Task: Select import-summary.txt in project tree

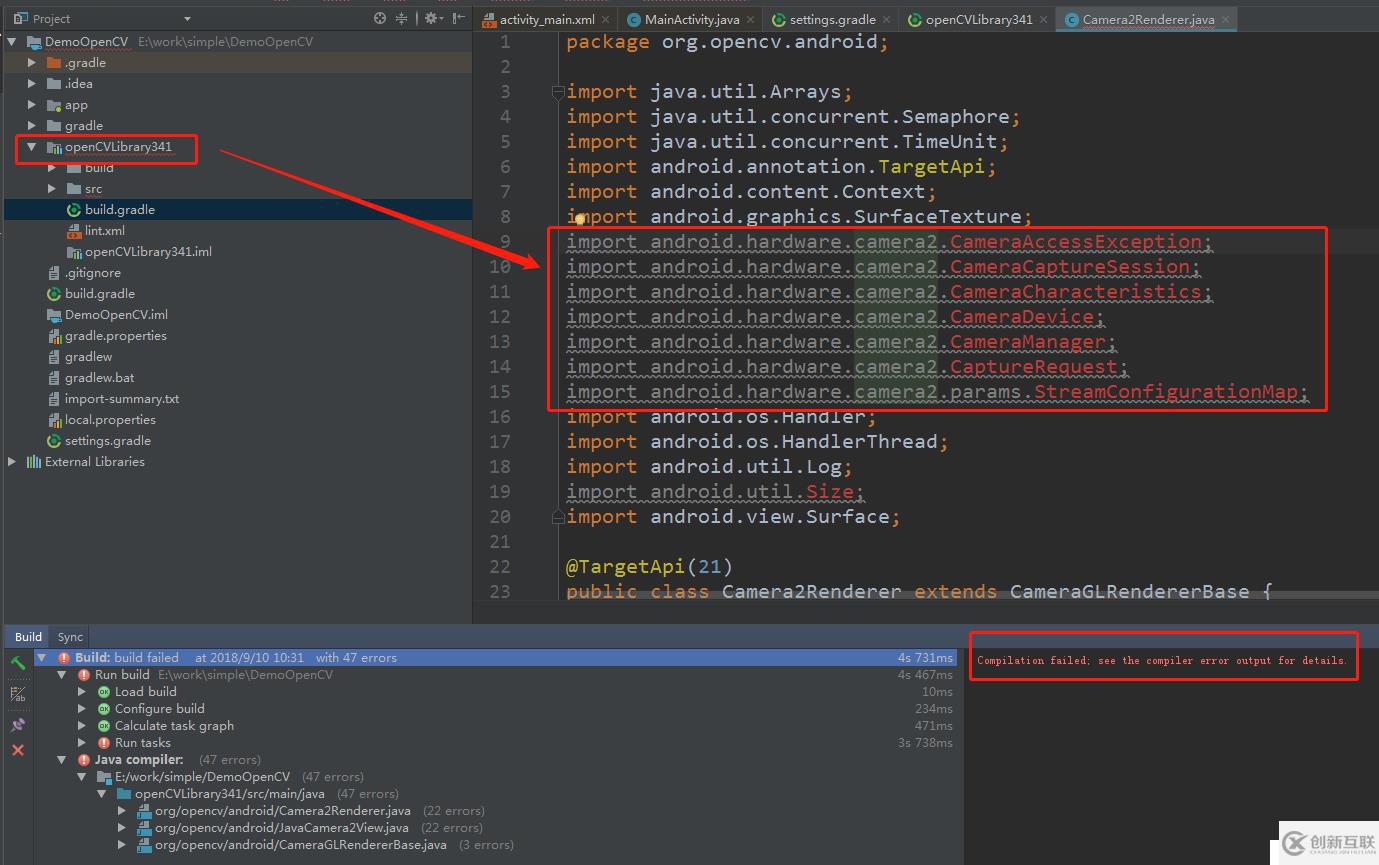Action: pyautogui.click(x=122, y=399)
